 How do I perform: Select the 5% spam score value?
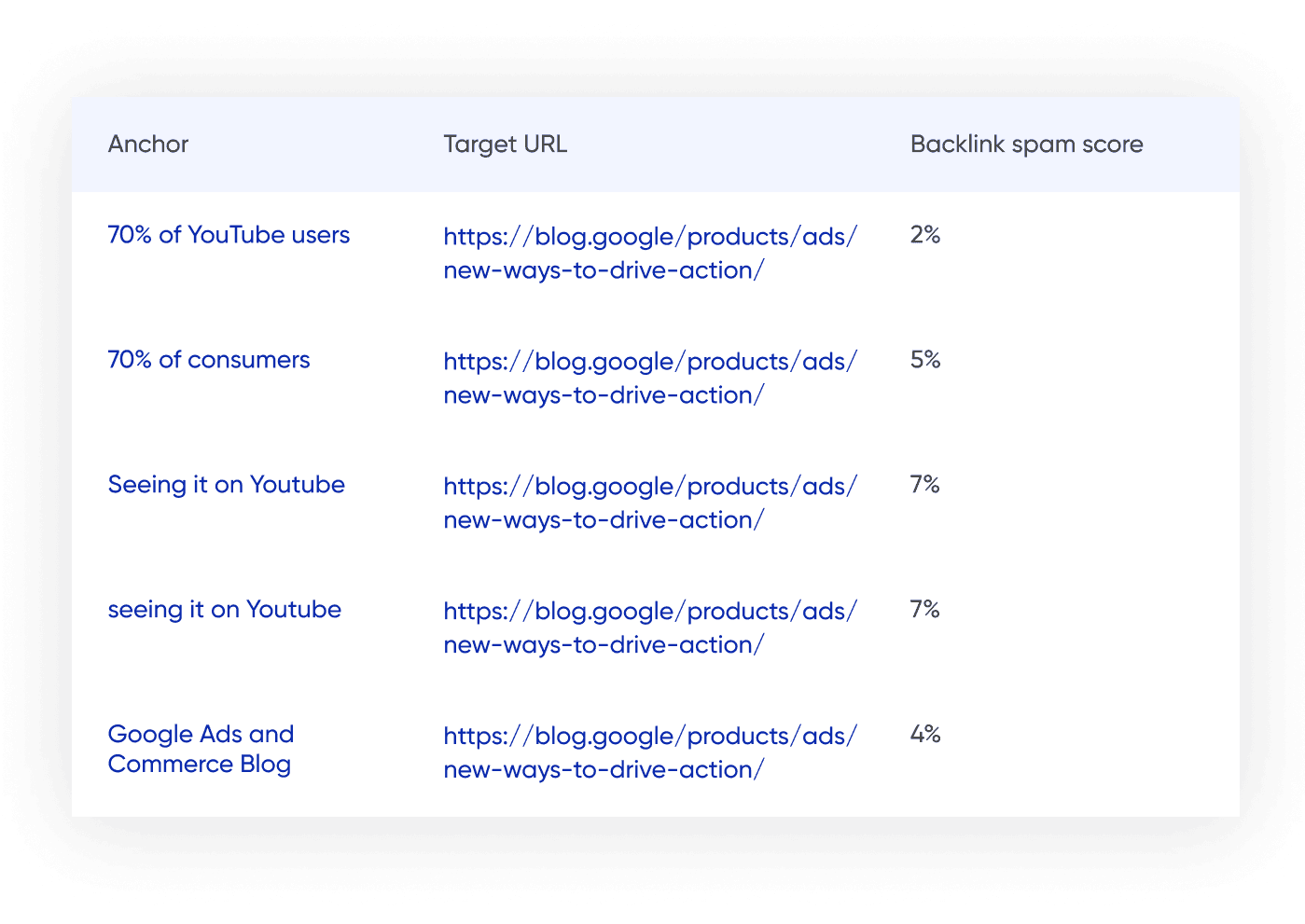click(x=925, y=360)
